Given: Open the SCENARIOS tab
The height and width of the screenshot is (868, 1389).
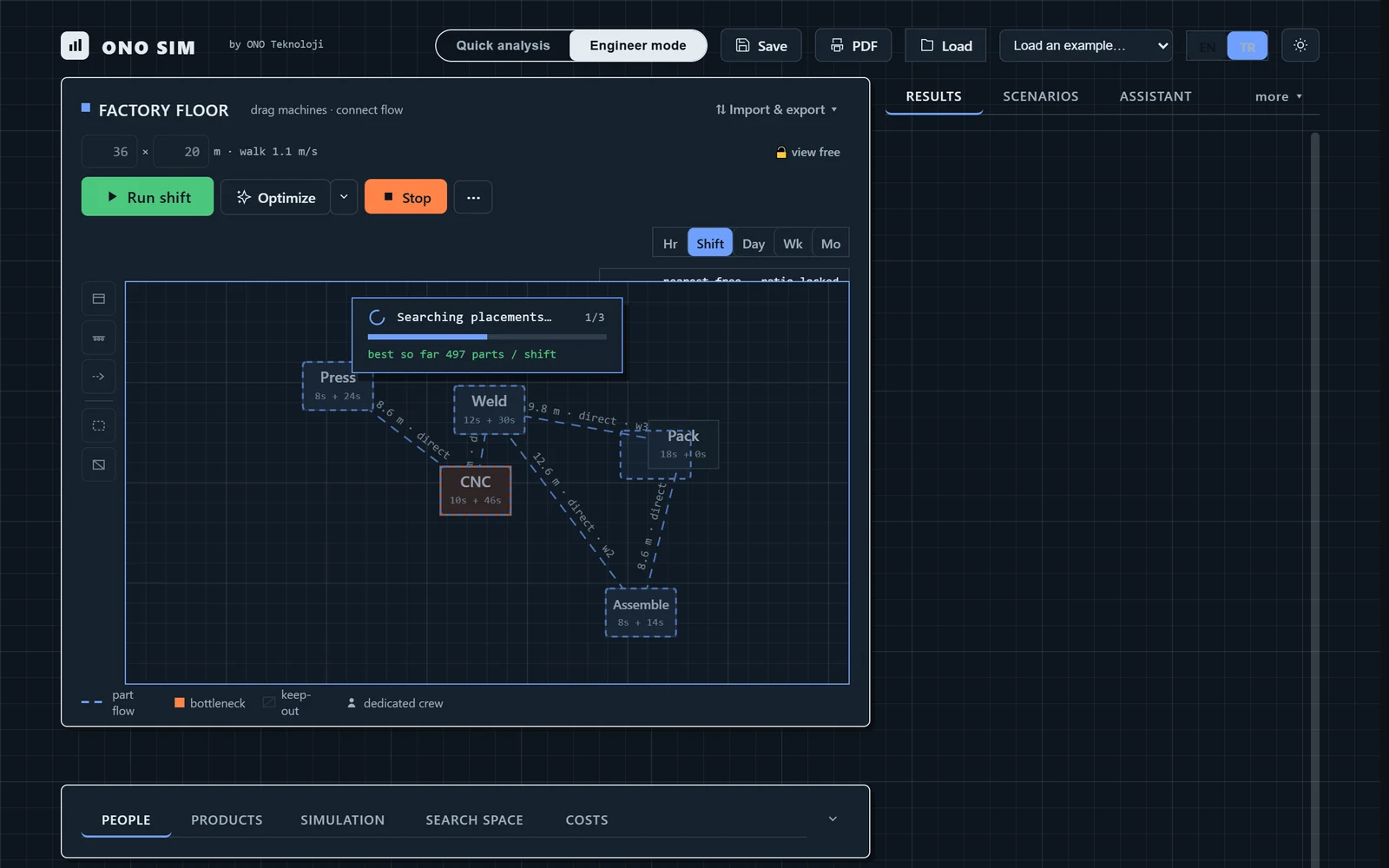Looking at the screenshot, I should [x=1040, y=96].
